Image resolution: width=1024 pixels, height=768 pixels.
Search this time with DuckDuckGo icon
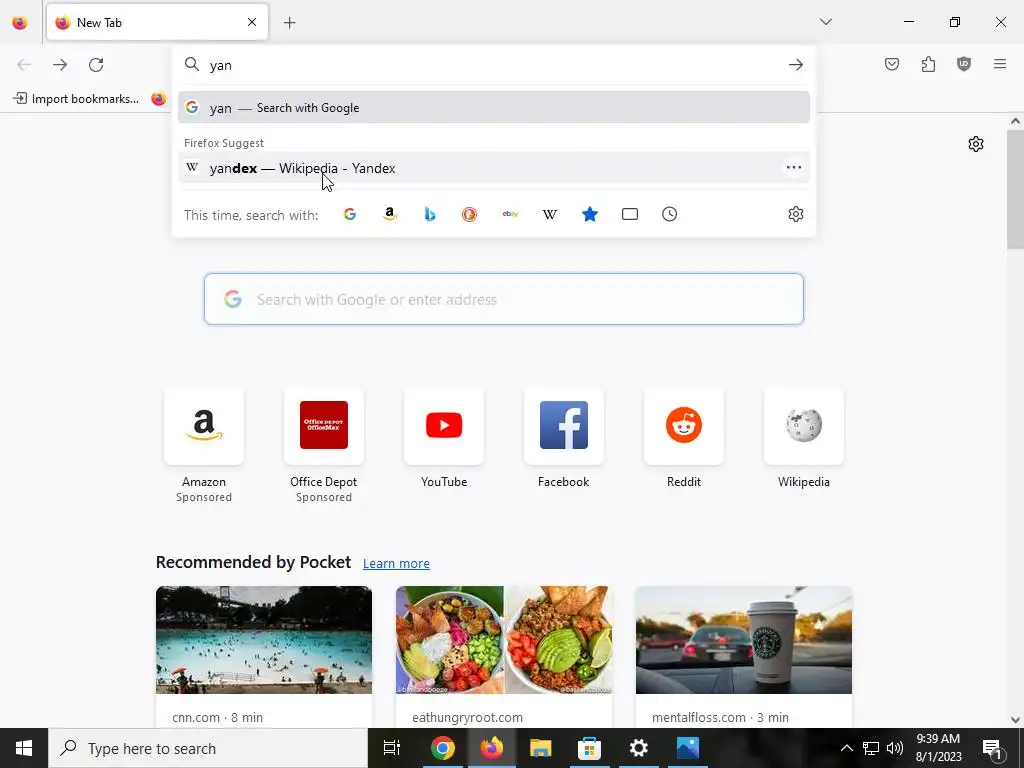coord(470,214)
